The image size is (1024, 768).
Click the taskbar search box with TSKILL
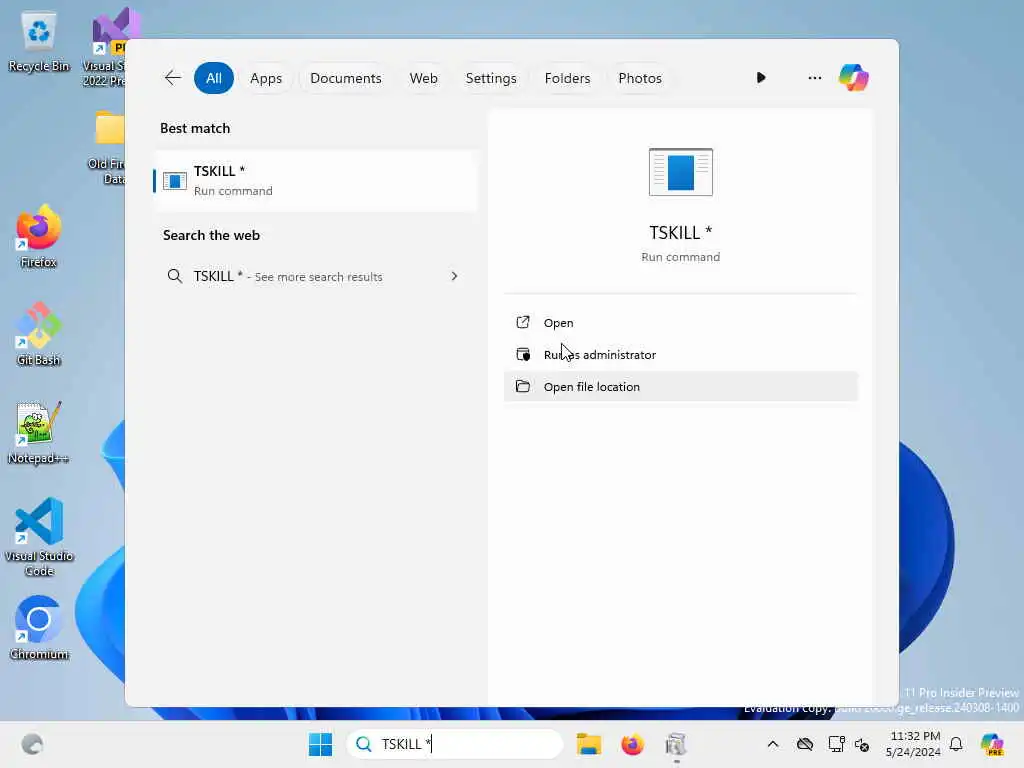coord(455,744)
